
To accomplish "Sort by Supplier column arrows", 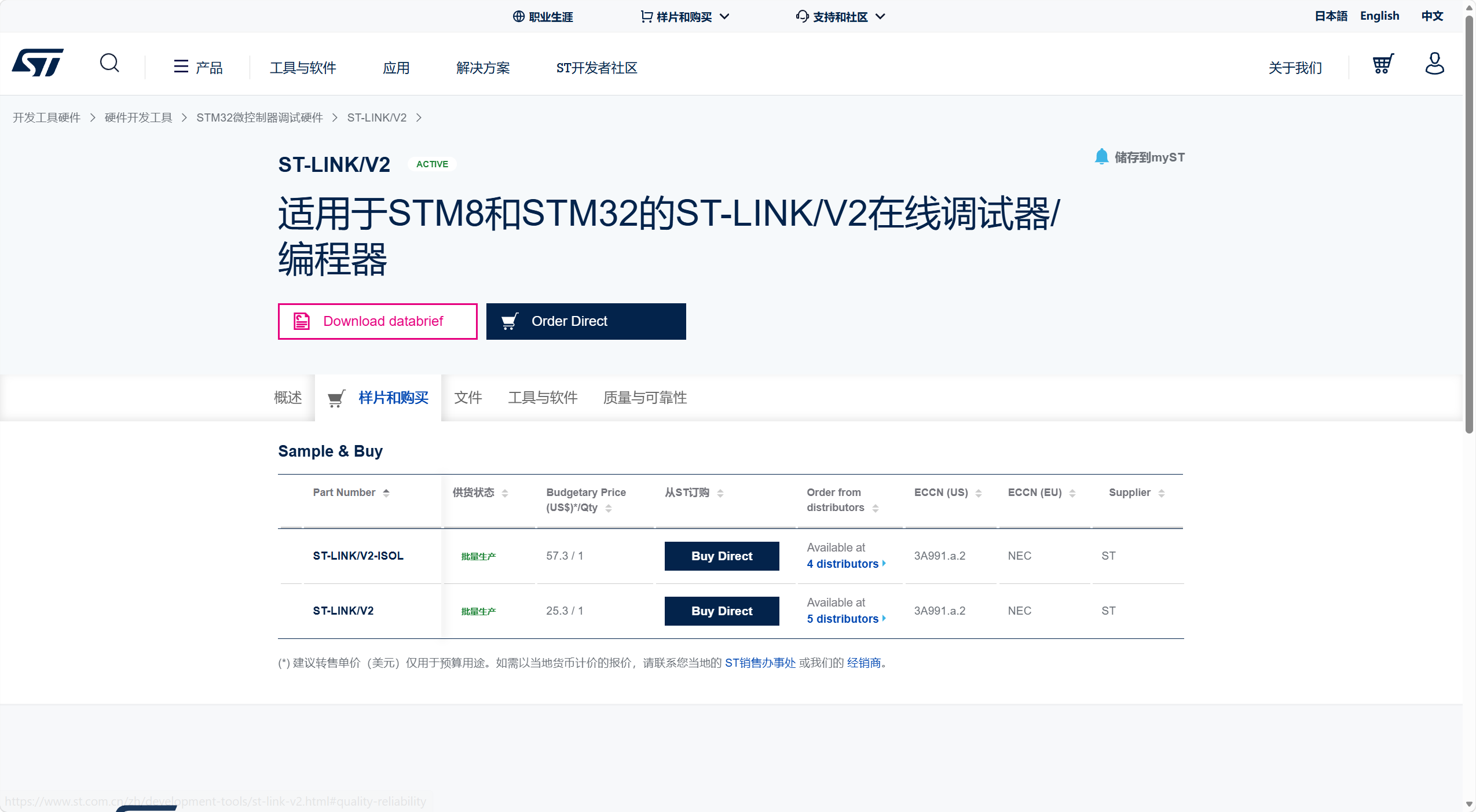I will pos(1162,493).
